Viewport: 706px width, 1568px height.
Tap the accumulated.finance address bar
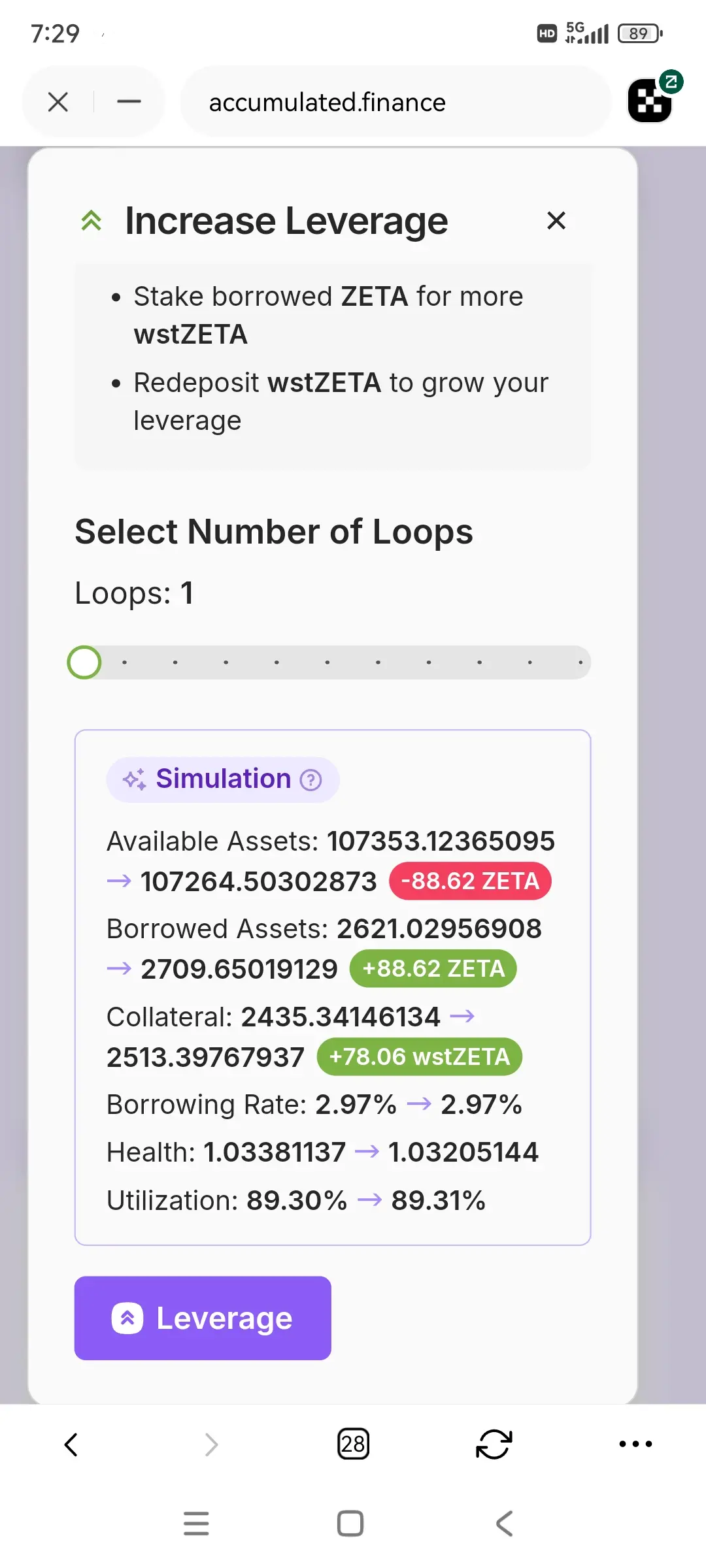[x=395, y=102]
